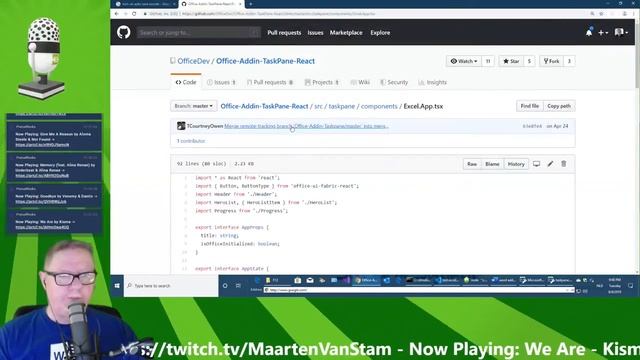Switch to the first browser tab
Viewport: 640px width, 360px height.
point(144,4)
